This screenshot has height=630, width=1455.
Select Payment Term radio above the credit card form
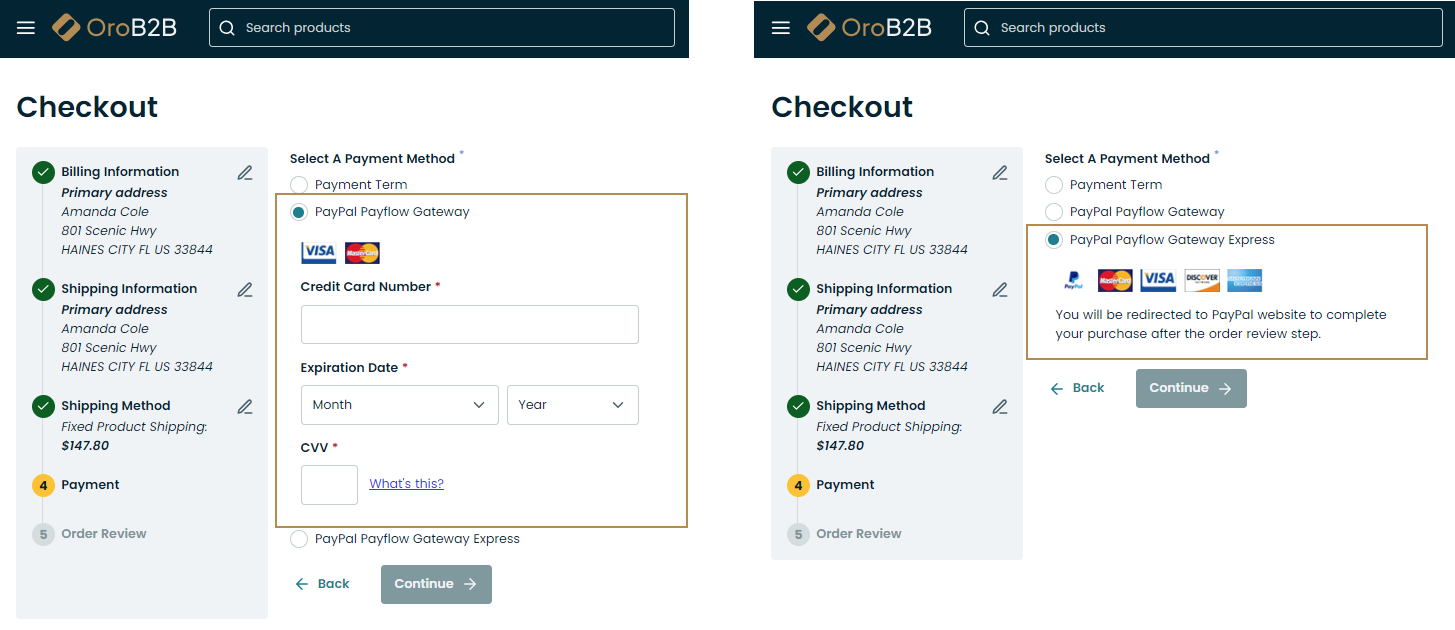pos(299,185)
